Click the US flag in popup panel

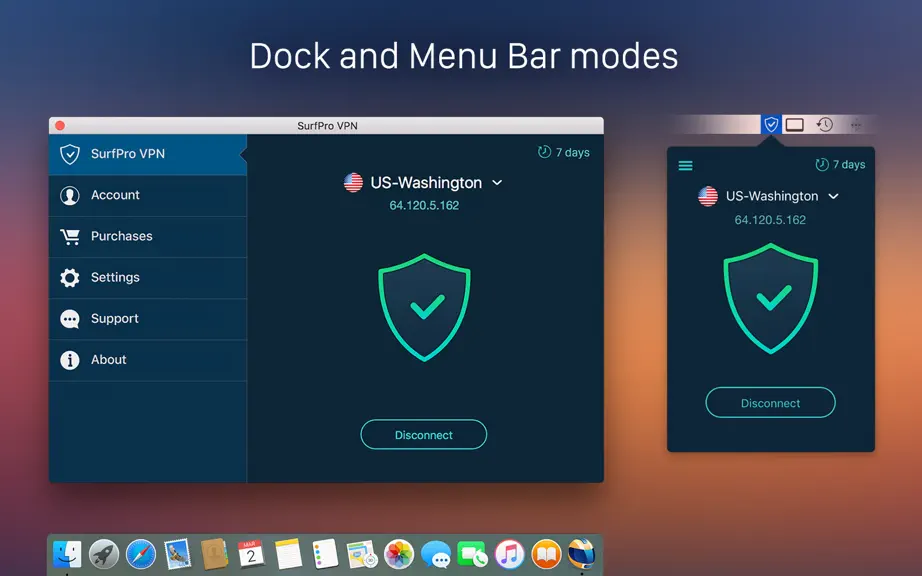708,196
